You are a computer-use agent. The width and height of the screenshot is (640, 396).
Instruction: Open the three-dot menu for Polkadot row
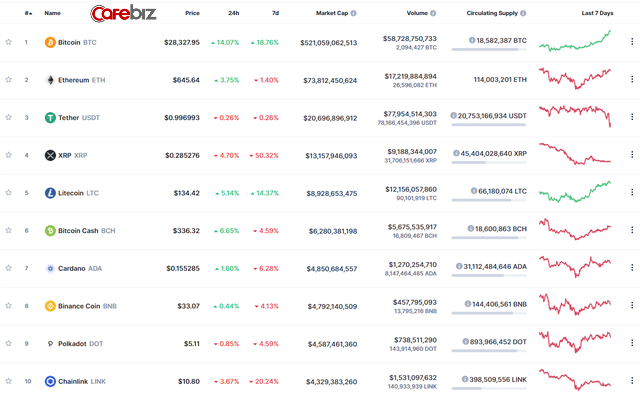[632, 343]
